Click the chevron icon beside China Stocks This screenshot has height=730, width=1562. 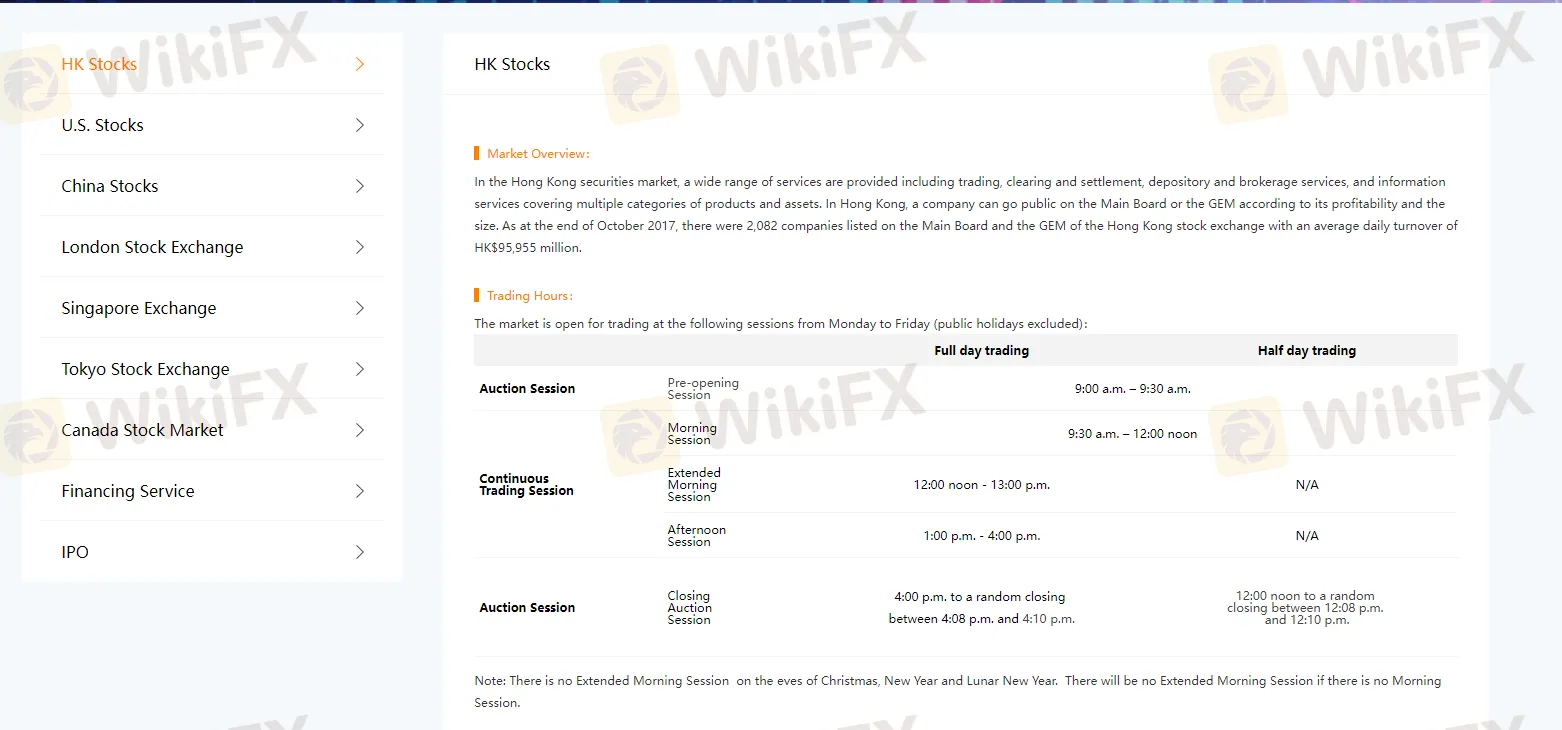coord(360,186)
